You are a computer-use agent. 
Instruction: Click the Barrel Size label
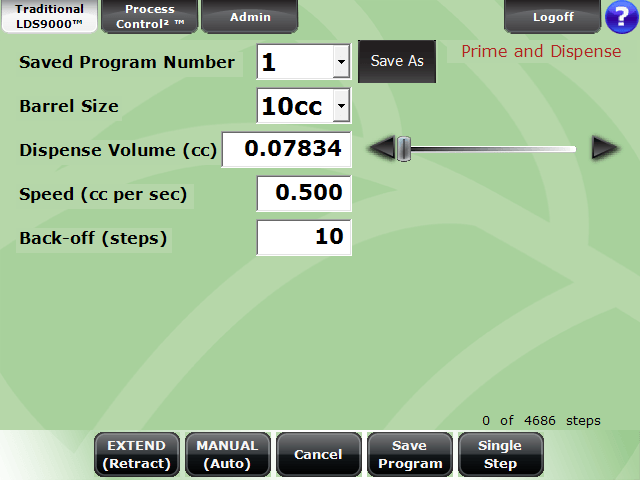(x=69, y=107)
